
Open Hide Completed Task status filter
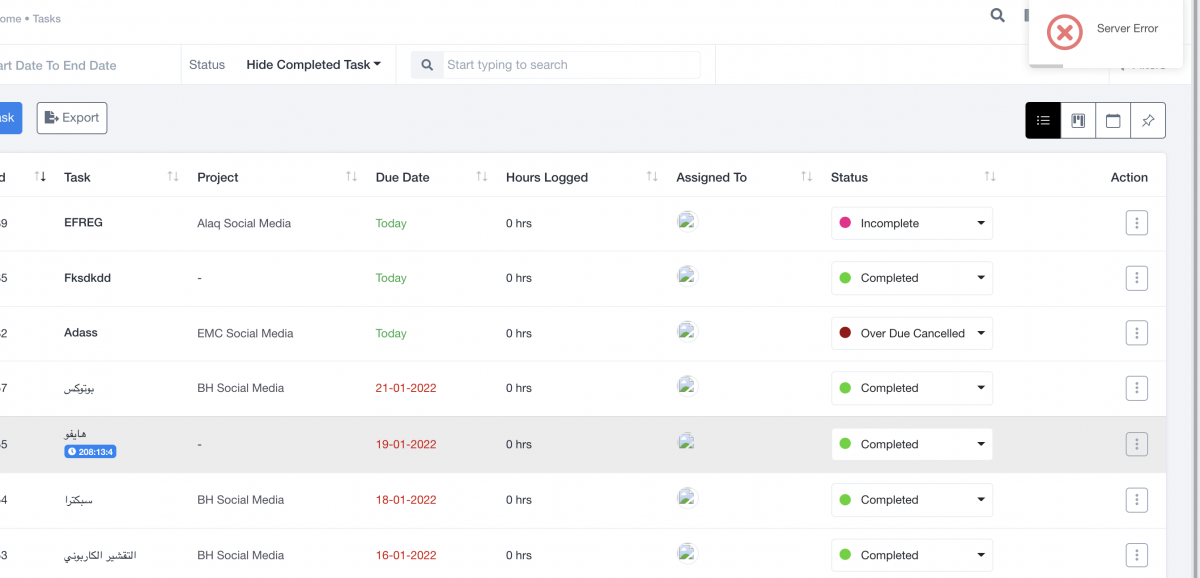click(x=313, y=65)
